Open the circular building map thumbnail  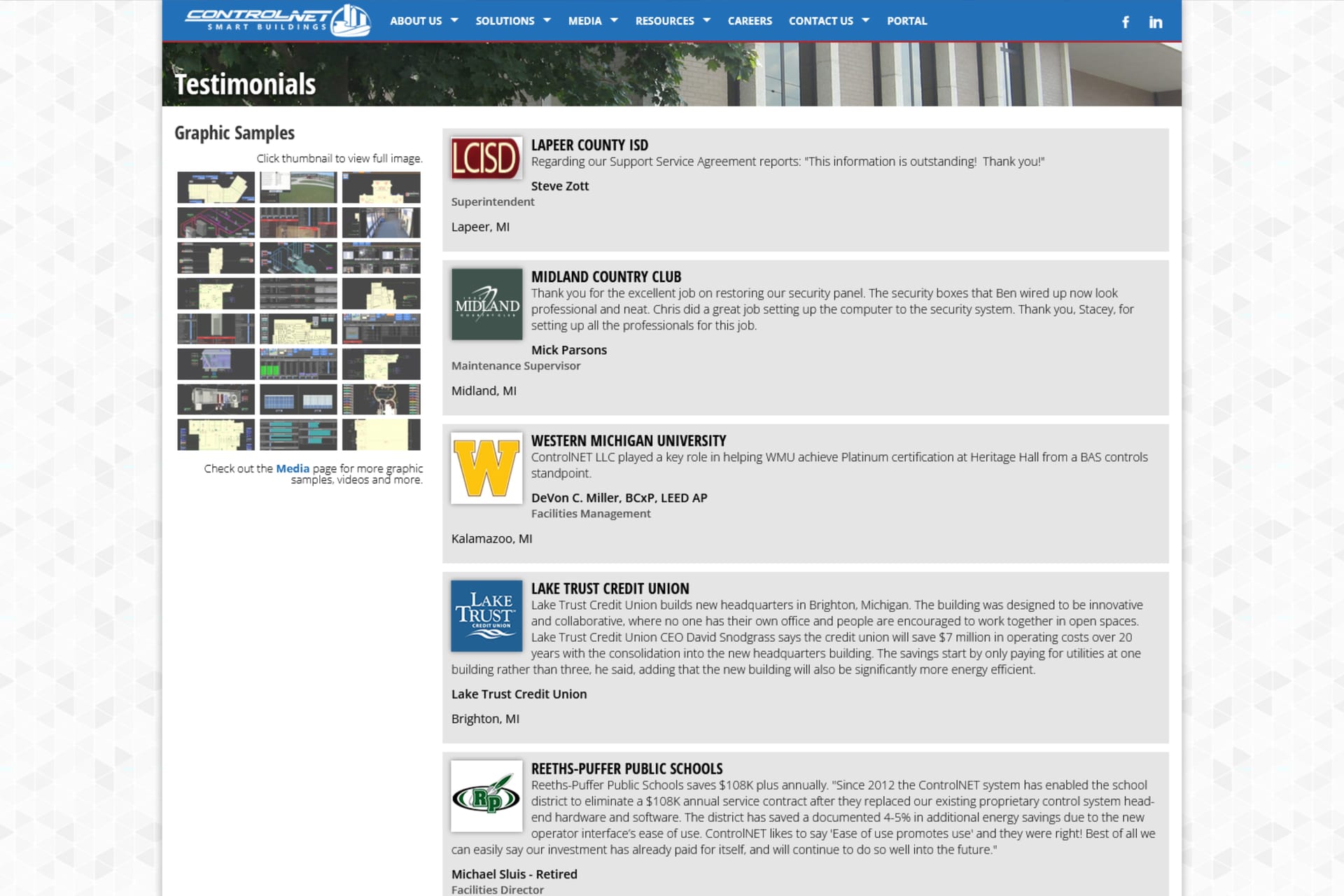(381, 399)
